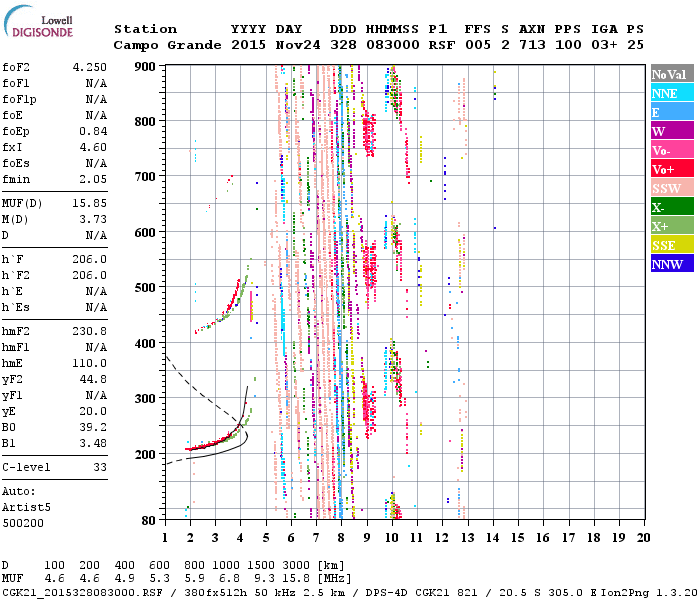The image size is (700, 600).
Task: Click the hmE value 110.0
Action: click(x=90, y=363)
